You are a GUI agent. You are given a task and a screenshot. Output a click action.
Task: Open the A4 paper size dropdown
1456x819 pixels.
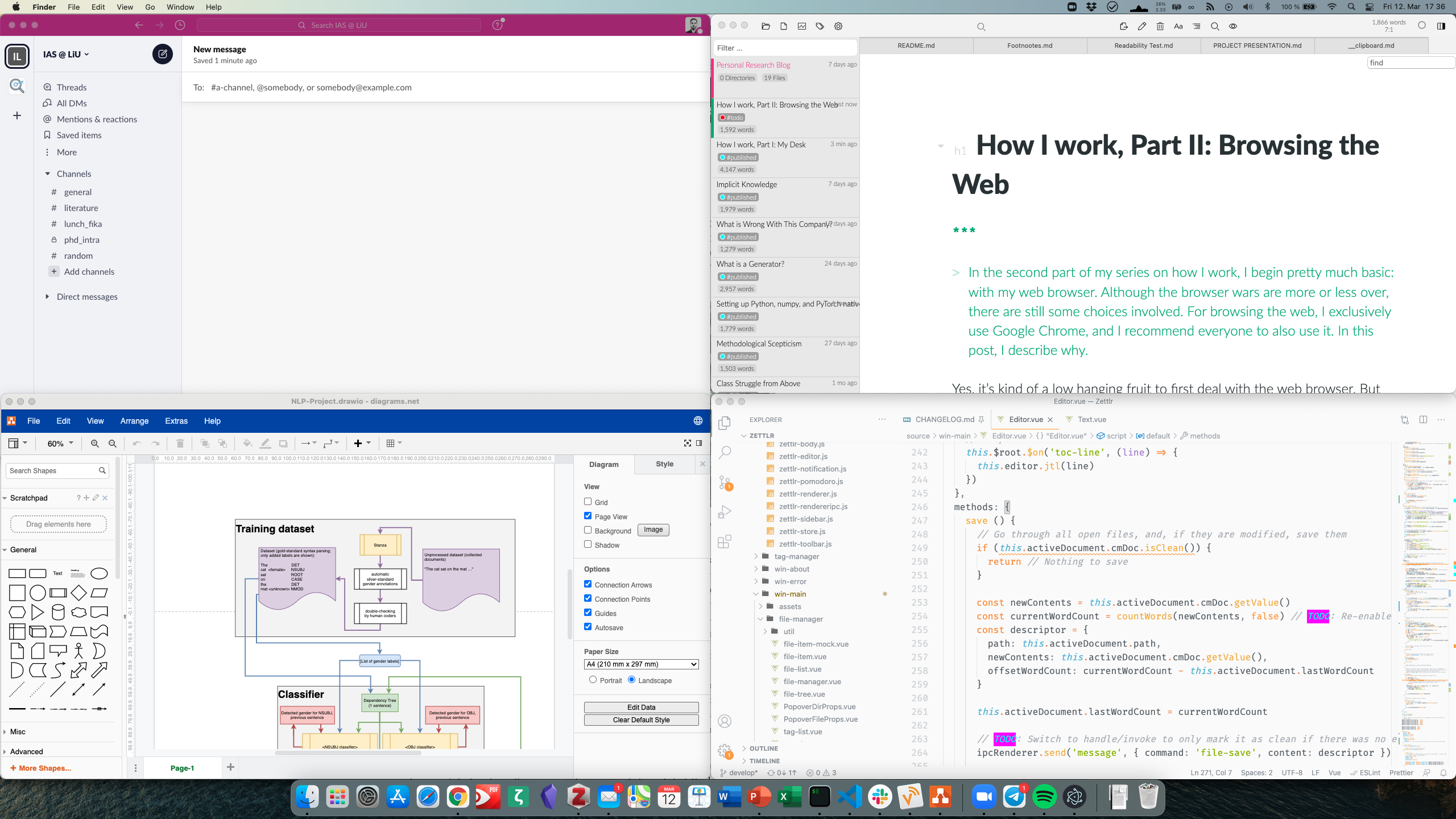640,664
